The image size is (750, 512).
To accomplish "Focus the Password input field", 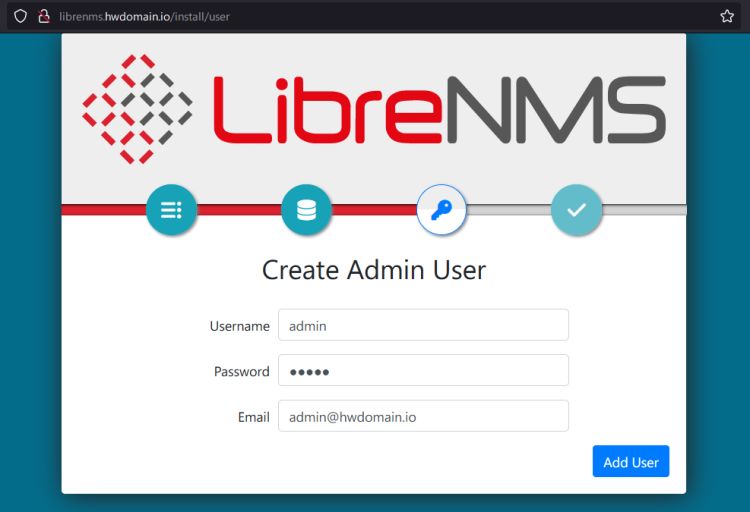I will click(423, 370).
